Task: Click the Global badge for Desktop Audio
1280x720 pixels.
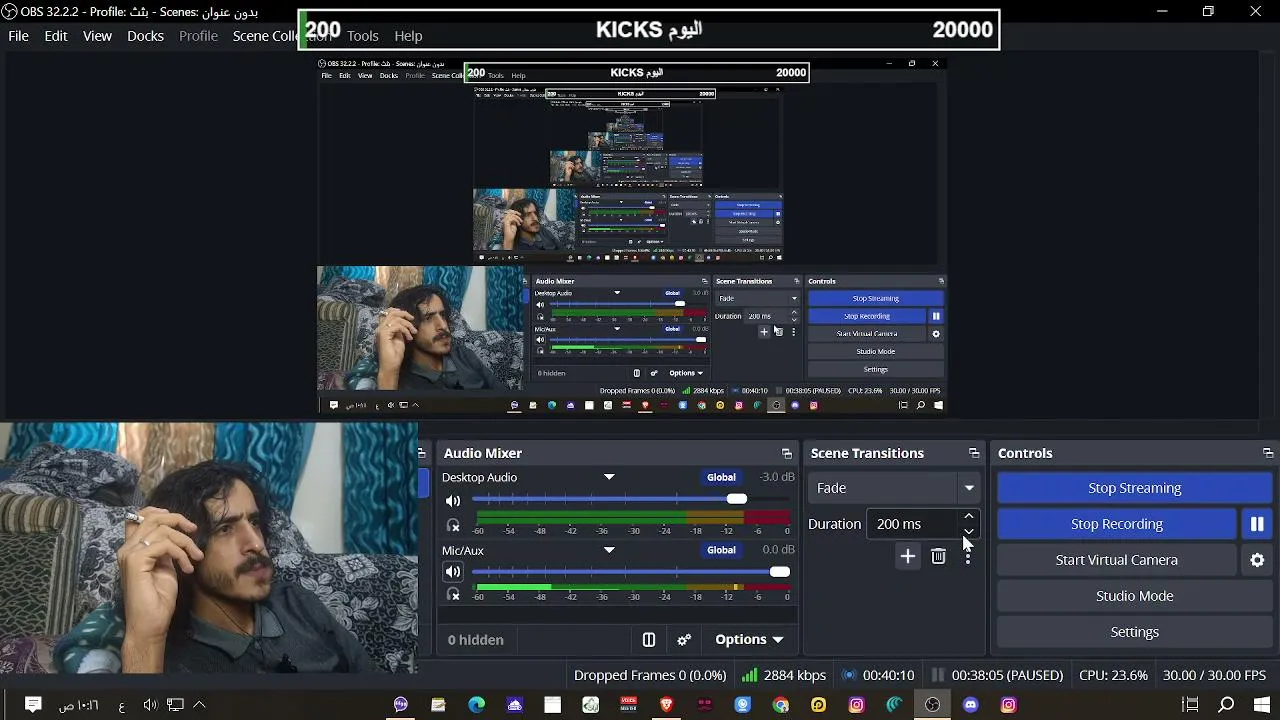Action: (721, 477)
